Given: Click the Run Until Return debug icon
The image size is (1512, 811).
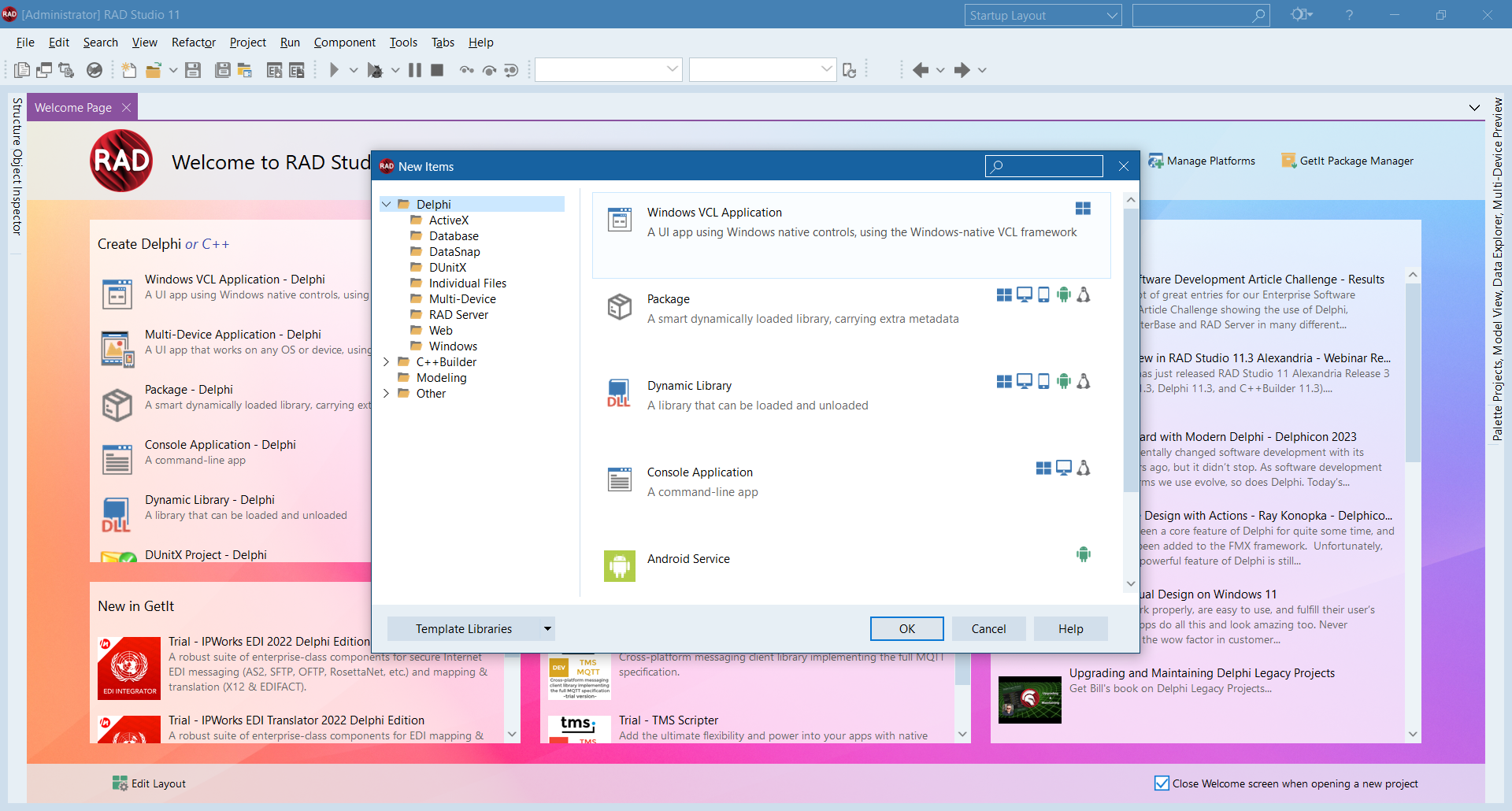Looking at the screenshot, I should [511, 70].
